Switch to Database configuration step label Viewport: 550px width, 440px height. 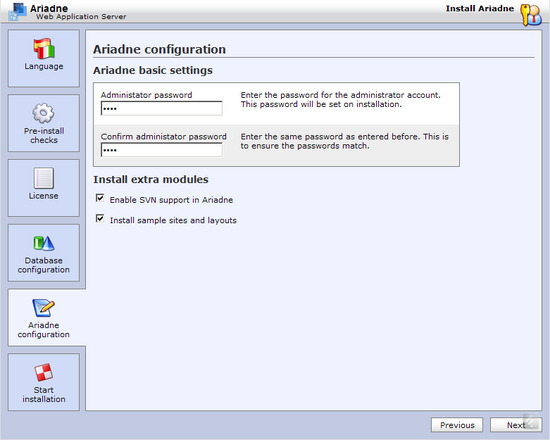(x=44, y=265)
